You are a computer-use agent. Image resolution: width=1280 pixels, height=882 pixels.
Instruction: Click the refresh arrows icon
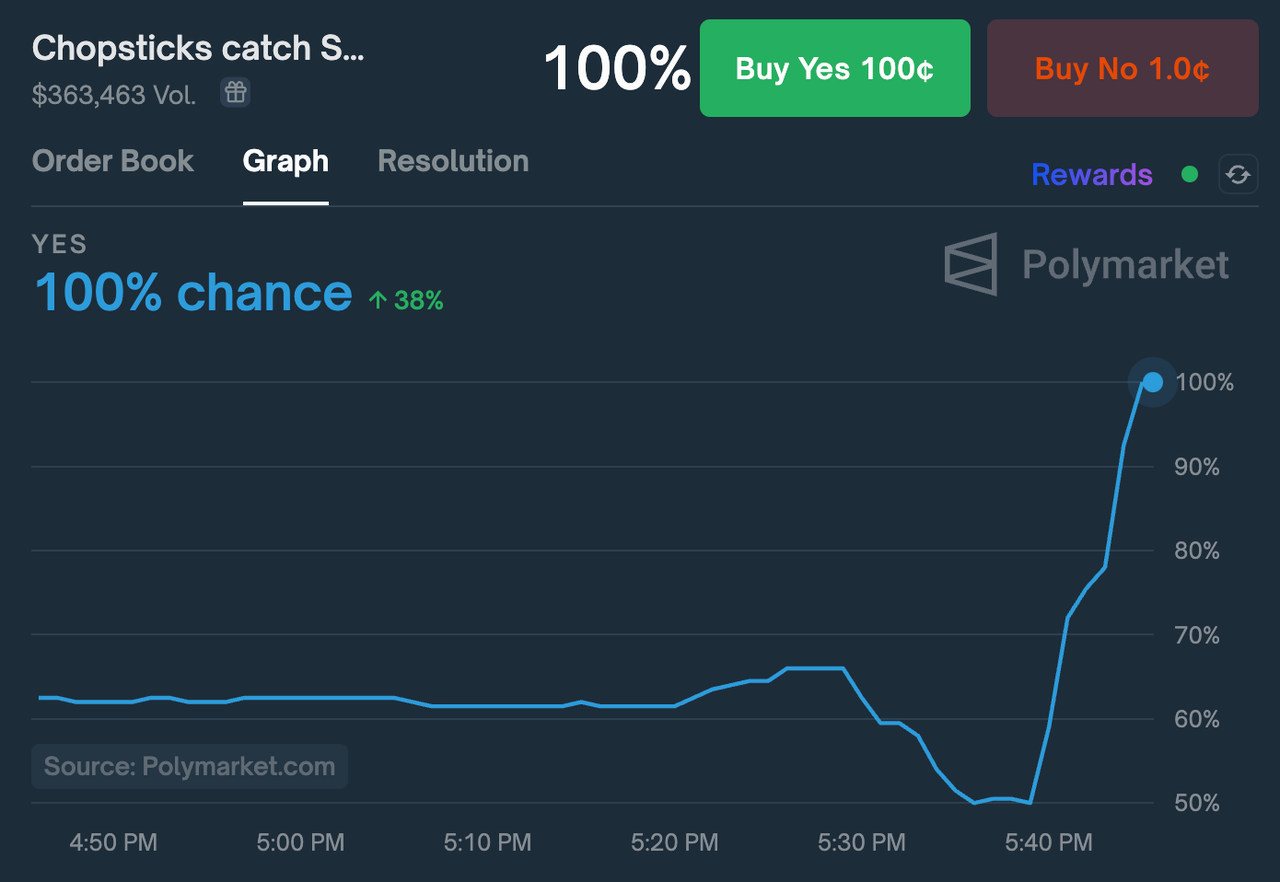pos(1238,175)
